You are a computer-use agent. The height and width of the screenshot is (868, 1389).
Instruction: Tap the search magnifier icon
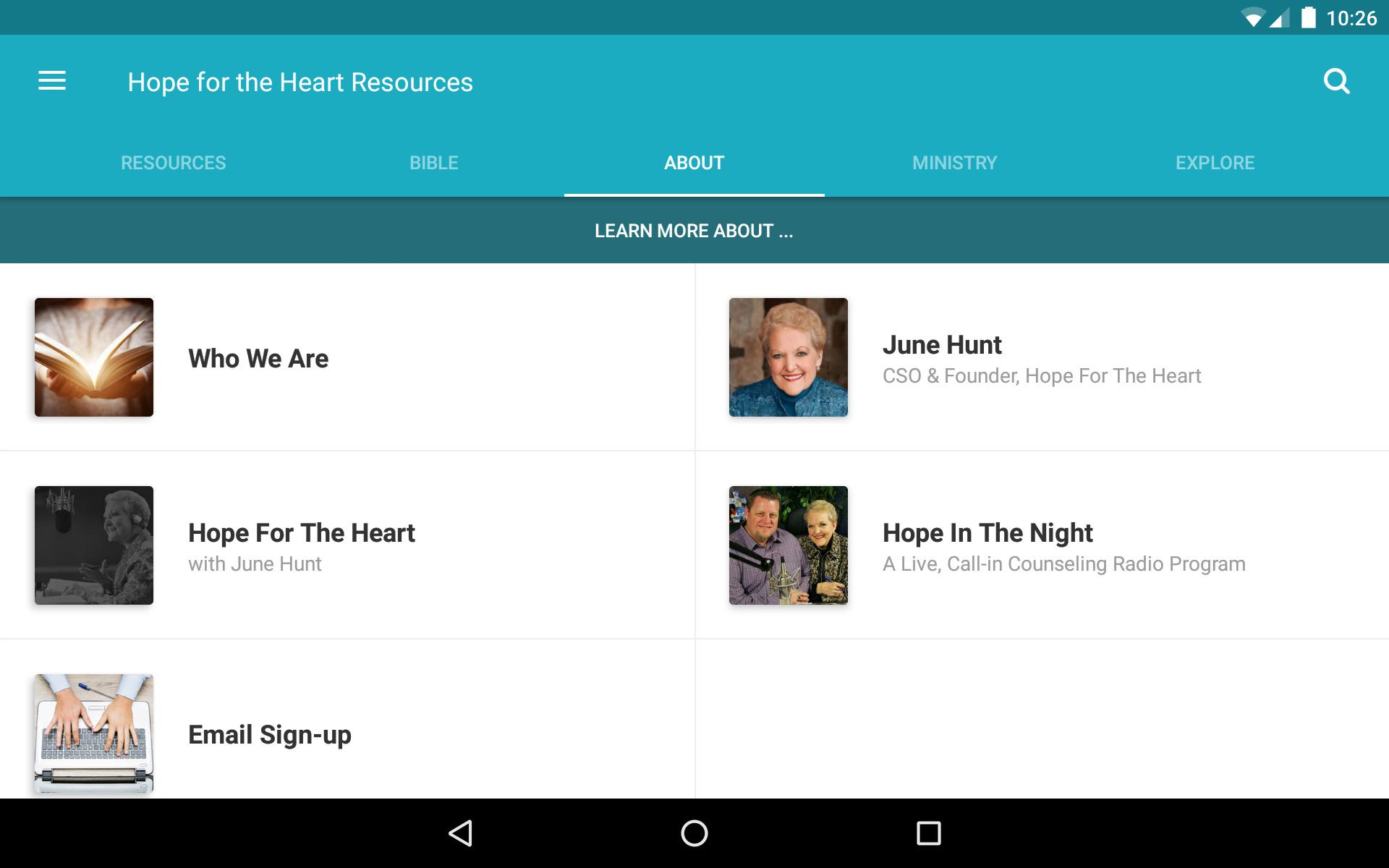1336,82
